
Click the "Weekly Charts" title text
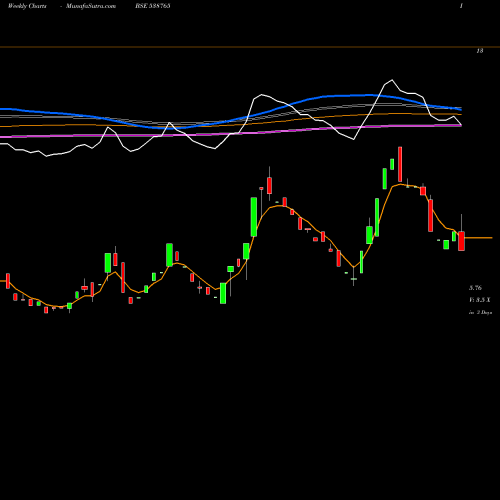pyautogui.click(x=27, y=6)
